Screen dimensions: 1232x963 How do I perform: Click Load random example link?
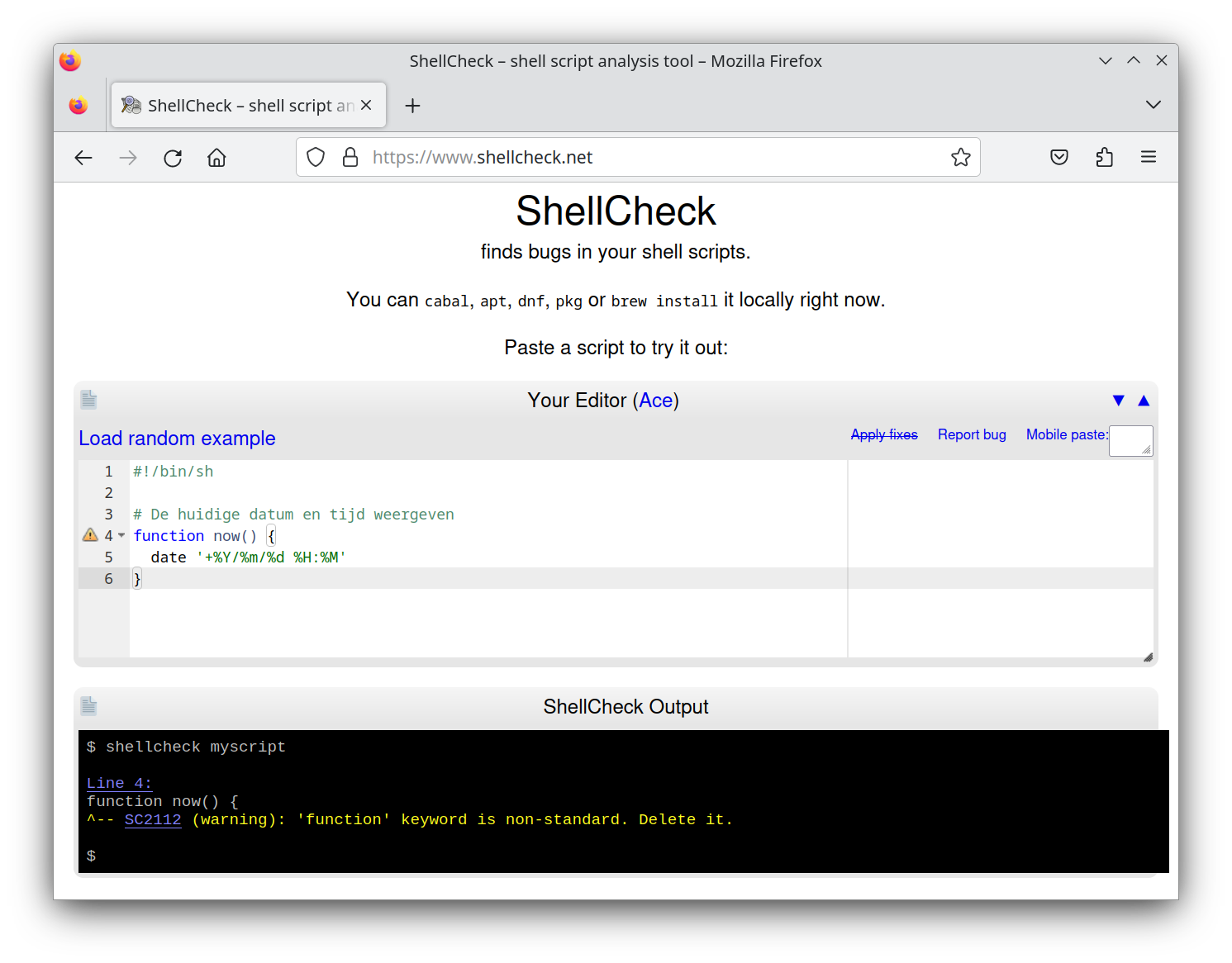coord(177,439)
